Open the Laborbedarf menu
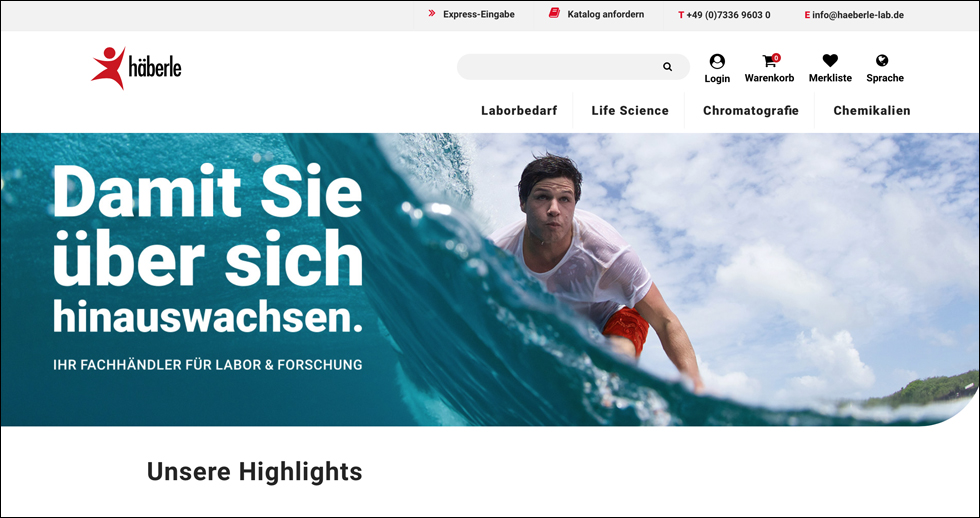Image resolution: width=980 pixels, height=518 pixels. point(519,111)
